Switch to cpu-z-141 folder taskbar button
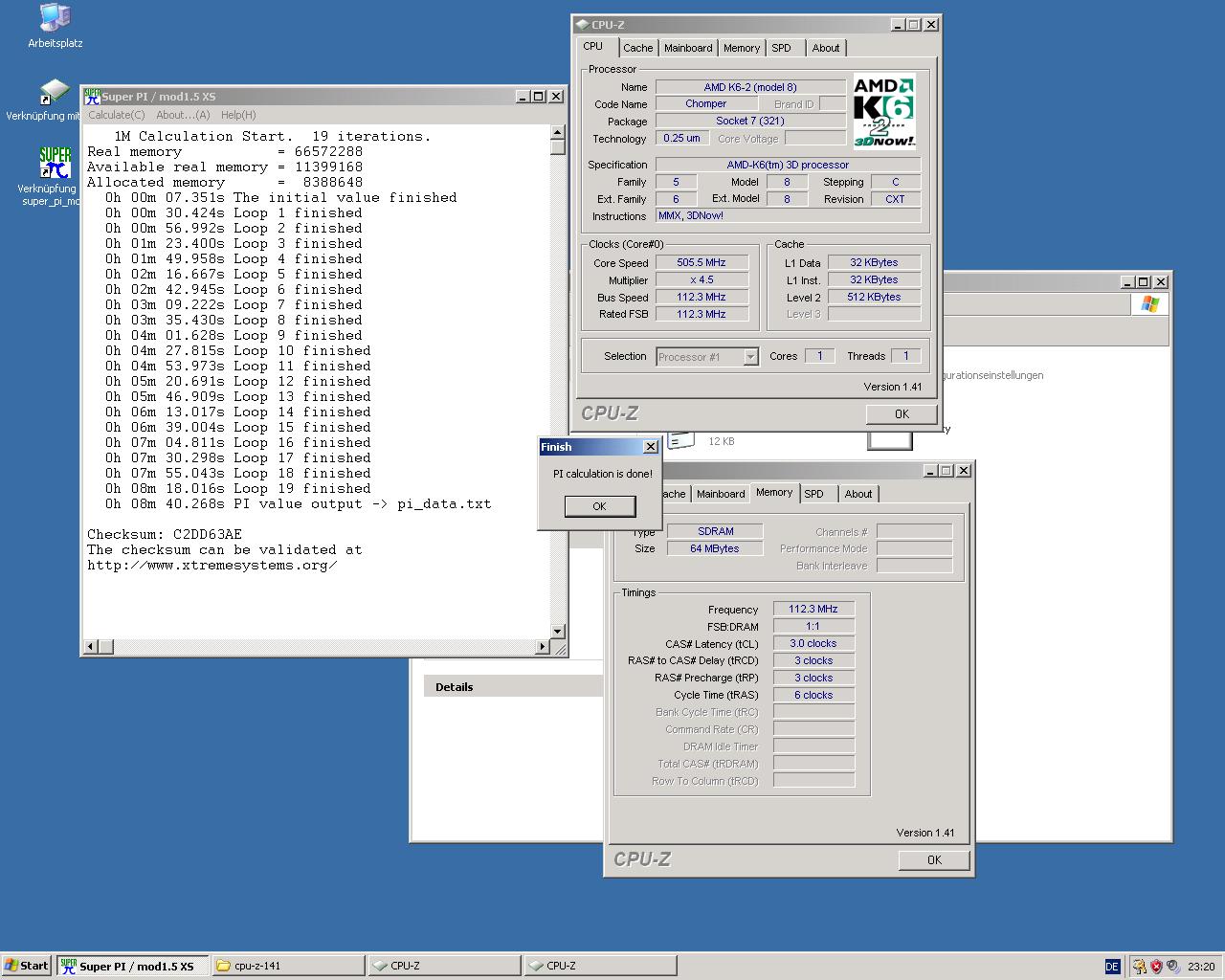This screenshot has width=1225, height=980. pyautogui.click(x=288, y=966)
